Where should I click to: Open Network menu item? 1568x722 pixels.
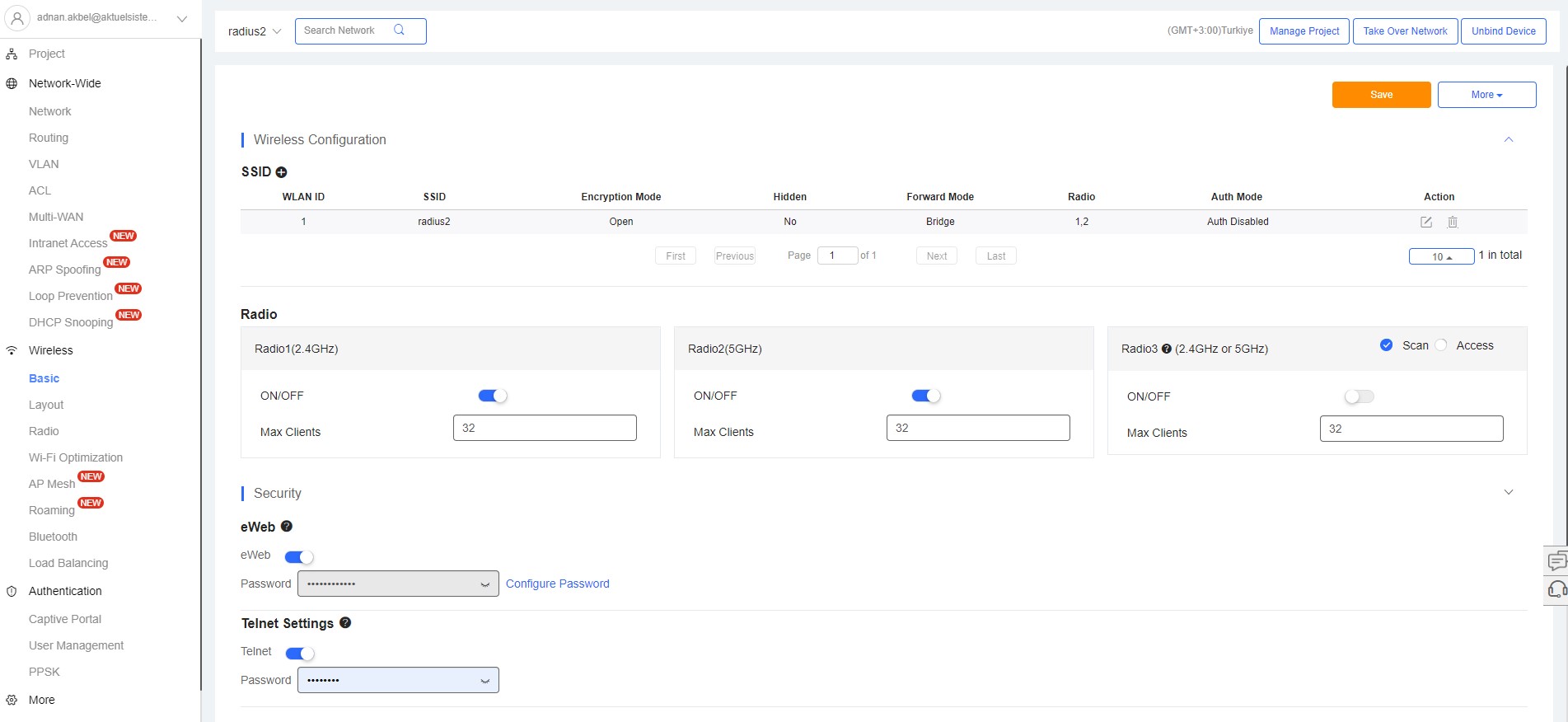pos(50,111)
